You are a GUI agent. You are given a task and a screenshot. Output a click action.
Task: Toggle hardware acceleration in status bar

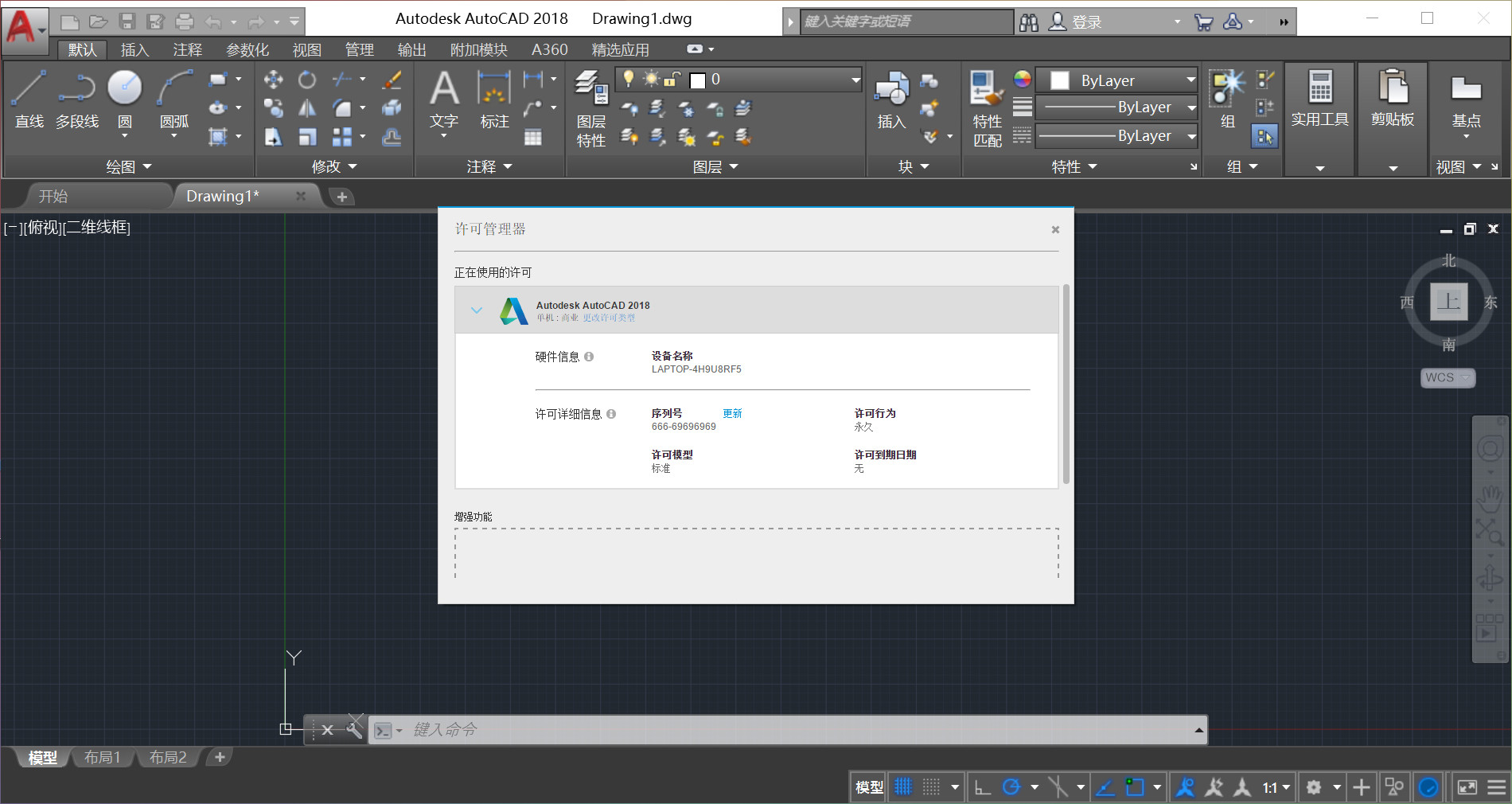[x=1428, y=787]
